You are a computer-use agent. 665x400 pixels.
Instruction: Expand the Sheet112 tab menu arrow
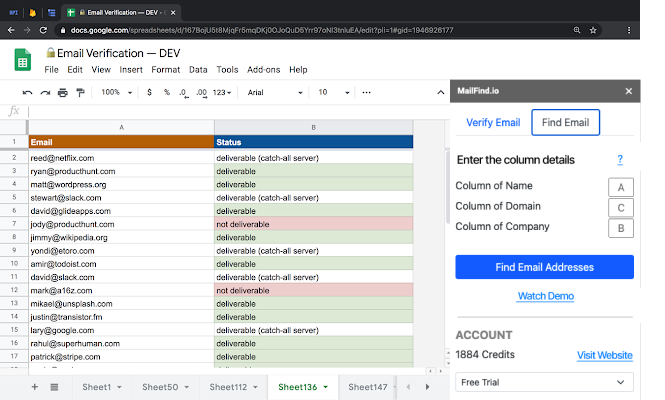click(255, 387)
